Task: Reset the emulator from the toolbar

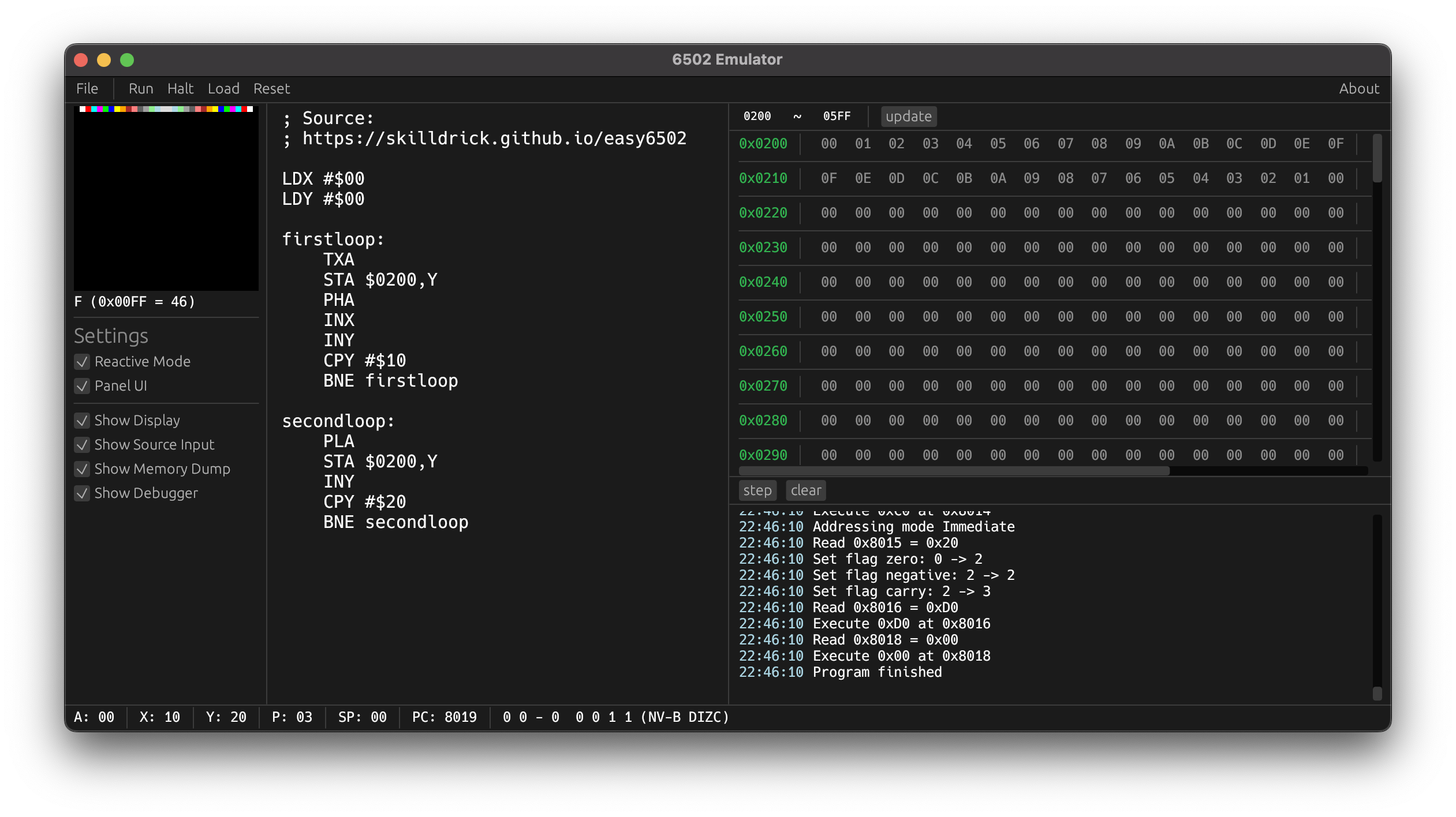Action: pos(271,89)
